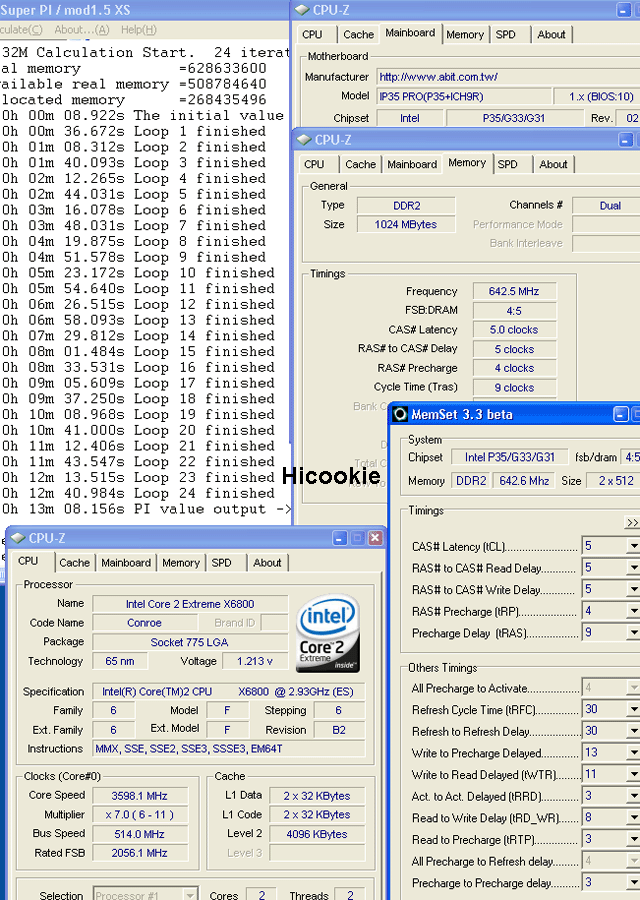Screen dimensions: 640x900
Task: Click the PI value output line
Action: (x=146, y=509)
